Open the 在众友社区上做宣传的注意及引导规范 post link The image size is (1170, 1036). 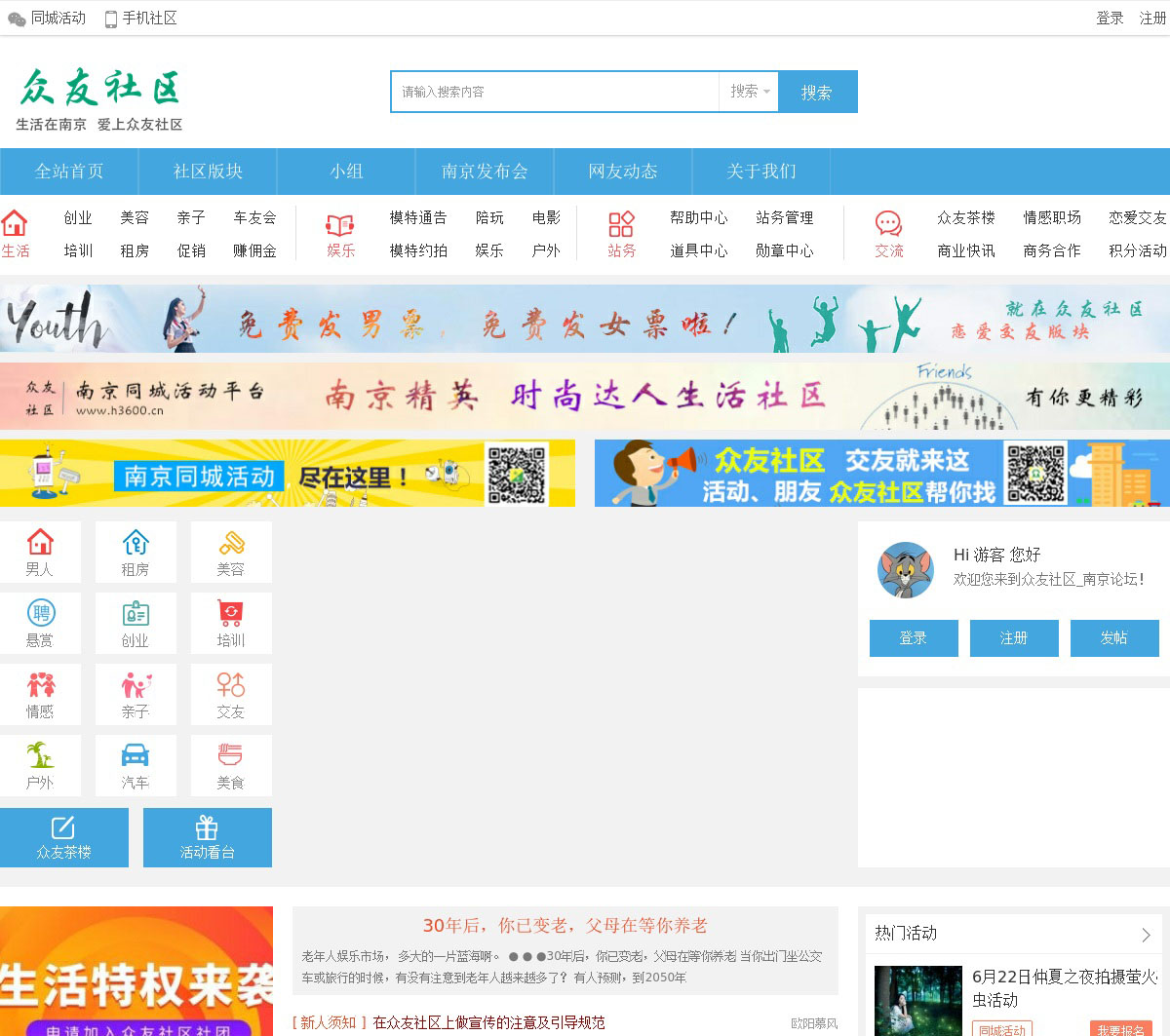[x=488, y=1022]
